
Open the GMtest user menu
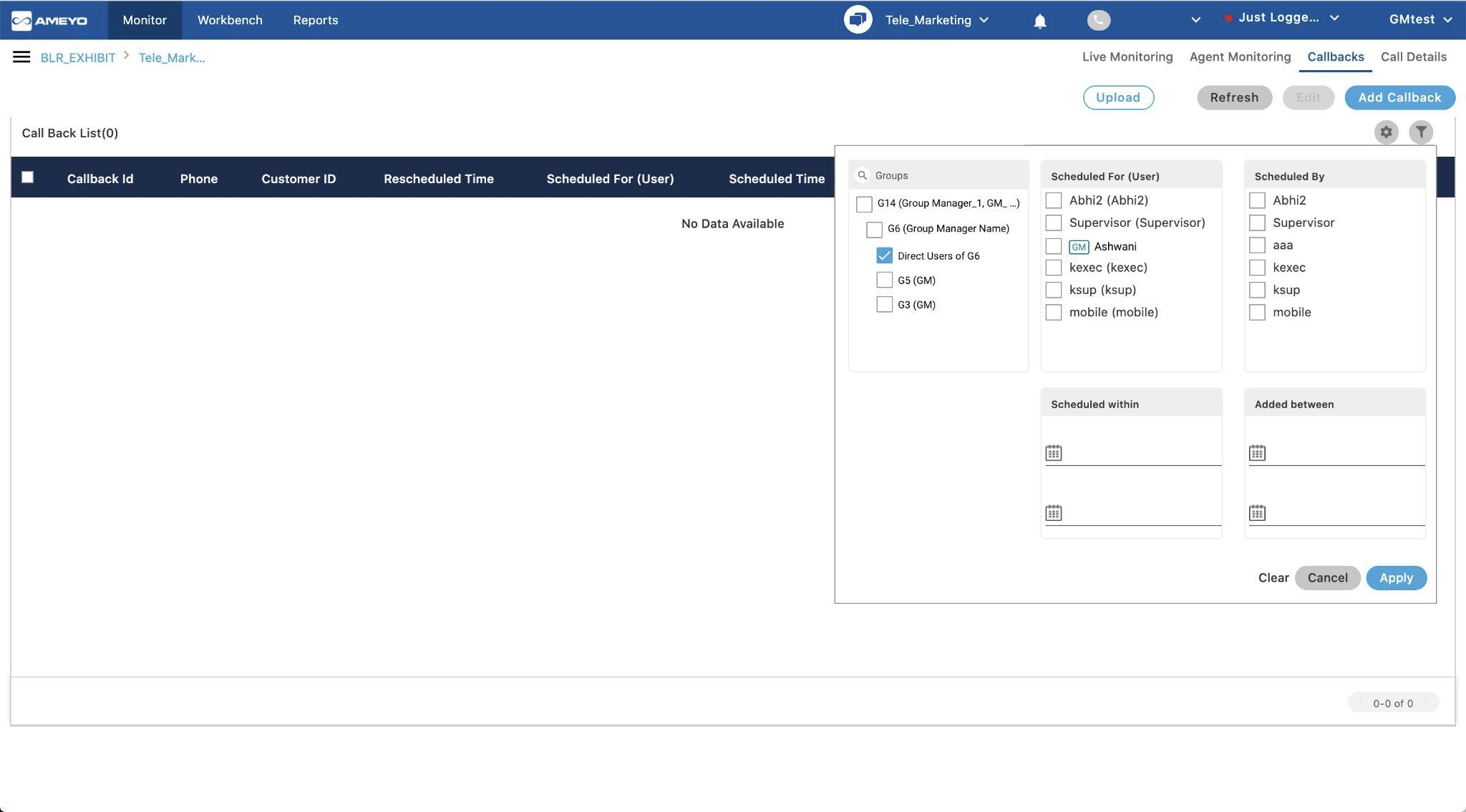click(1420, 19)
